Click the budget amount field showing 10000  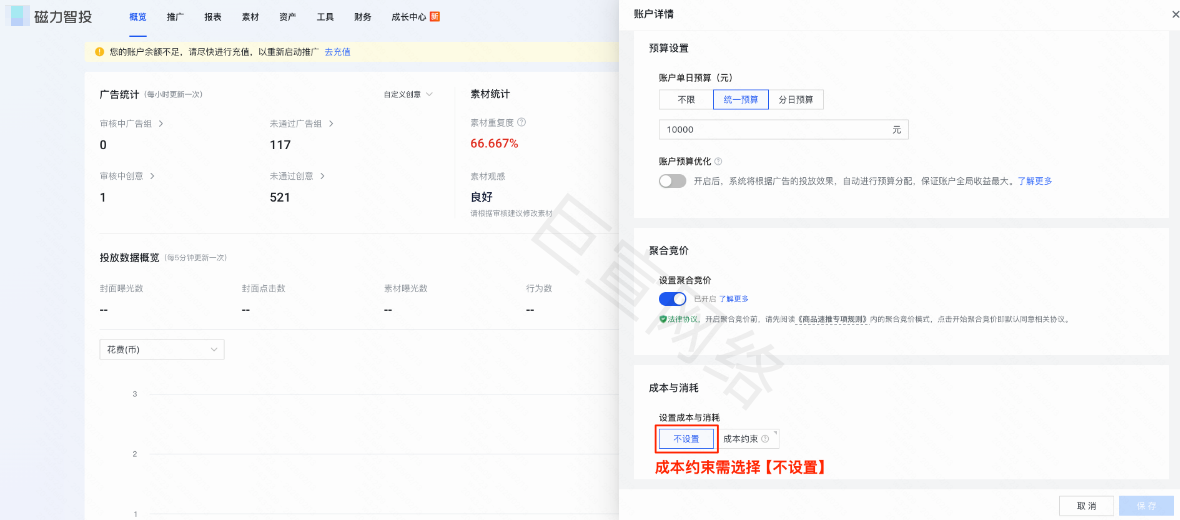[x=783, y=129]
